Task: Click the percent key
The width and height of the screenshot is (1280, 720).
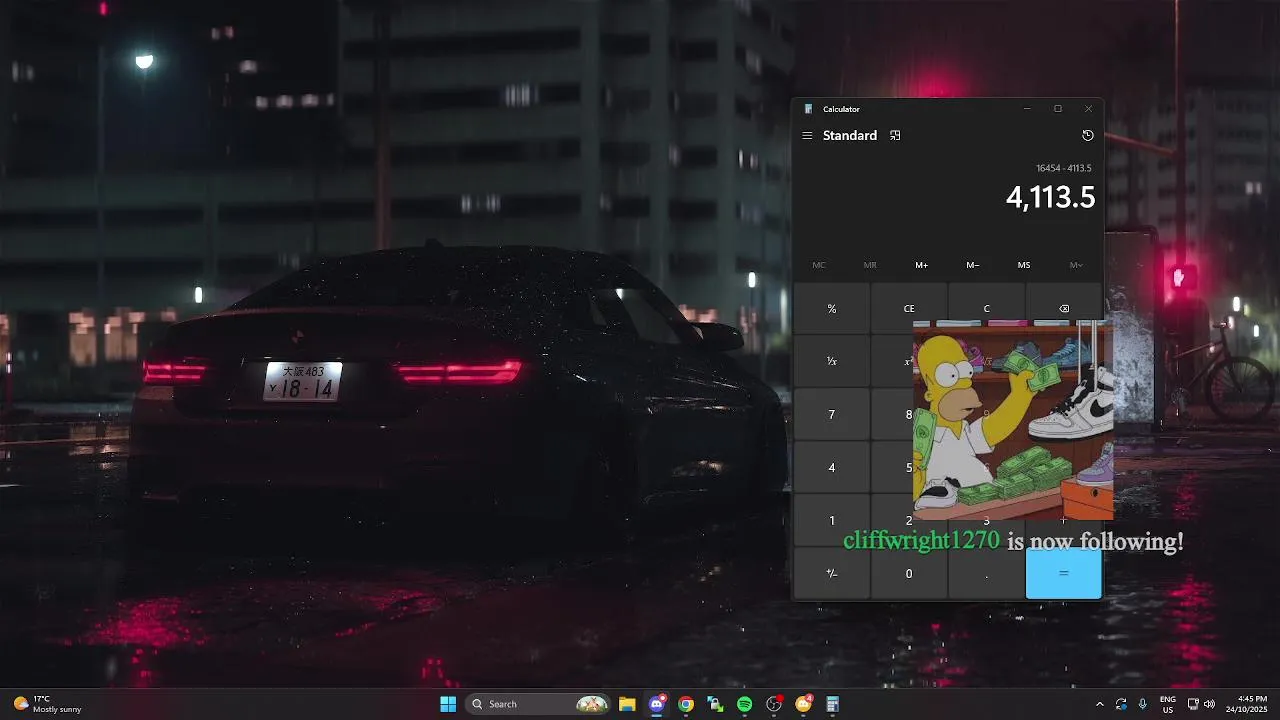Action: 832,308
